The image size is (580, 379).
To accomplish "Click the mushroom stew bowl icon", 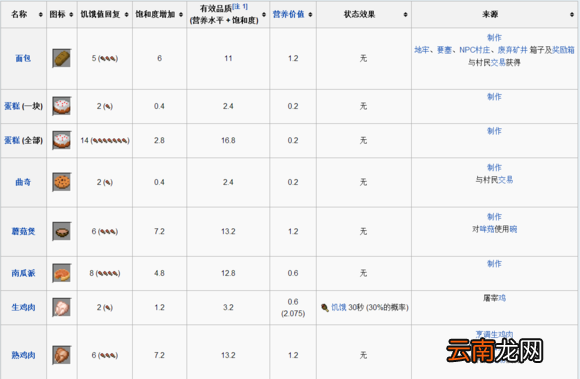I will click(61, 231).
